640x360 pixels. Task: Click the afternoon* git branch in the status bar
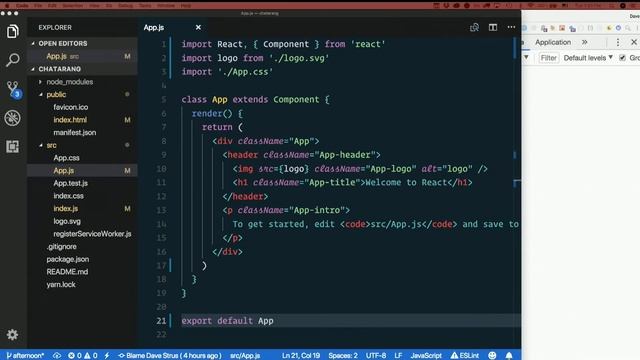pyautogui.click(x=25, y=356)
